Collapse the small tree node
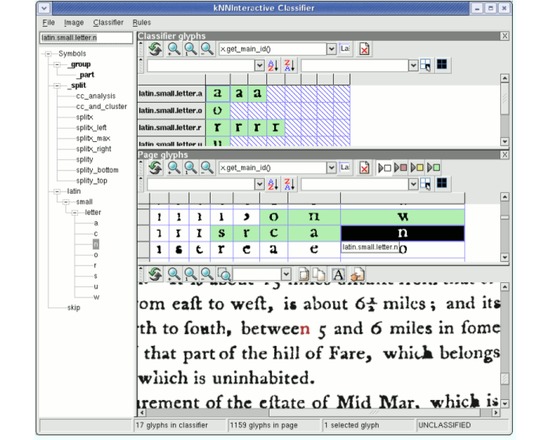Viewport: 550px width, 440px height. point(66,202)
